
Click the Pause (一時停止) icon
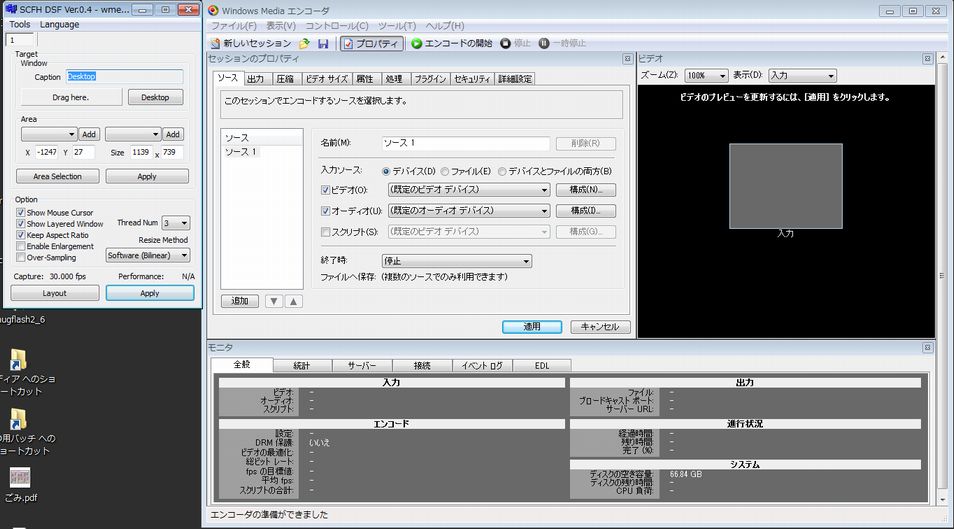click(544, 43)
